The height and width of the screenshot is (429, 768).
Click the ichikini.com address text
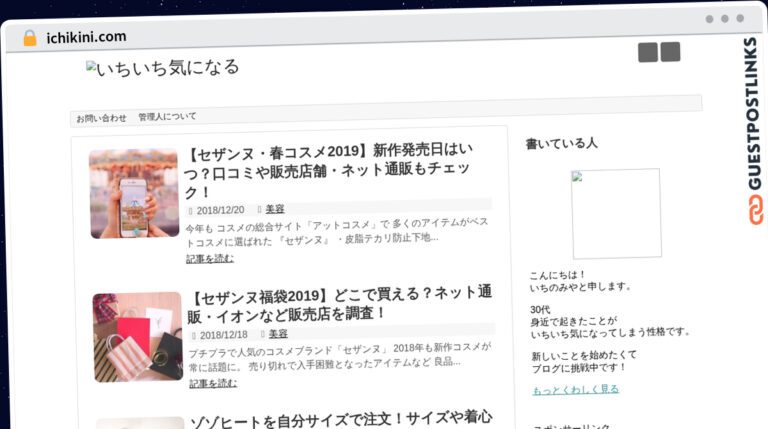coord(86,37)
